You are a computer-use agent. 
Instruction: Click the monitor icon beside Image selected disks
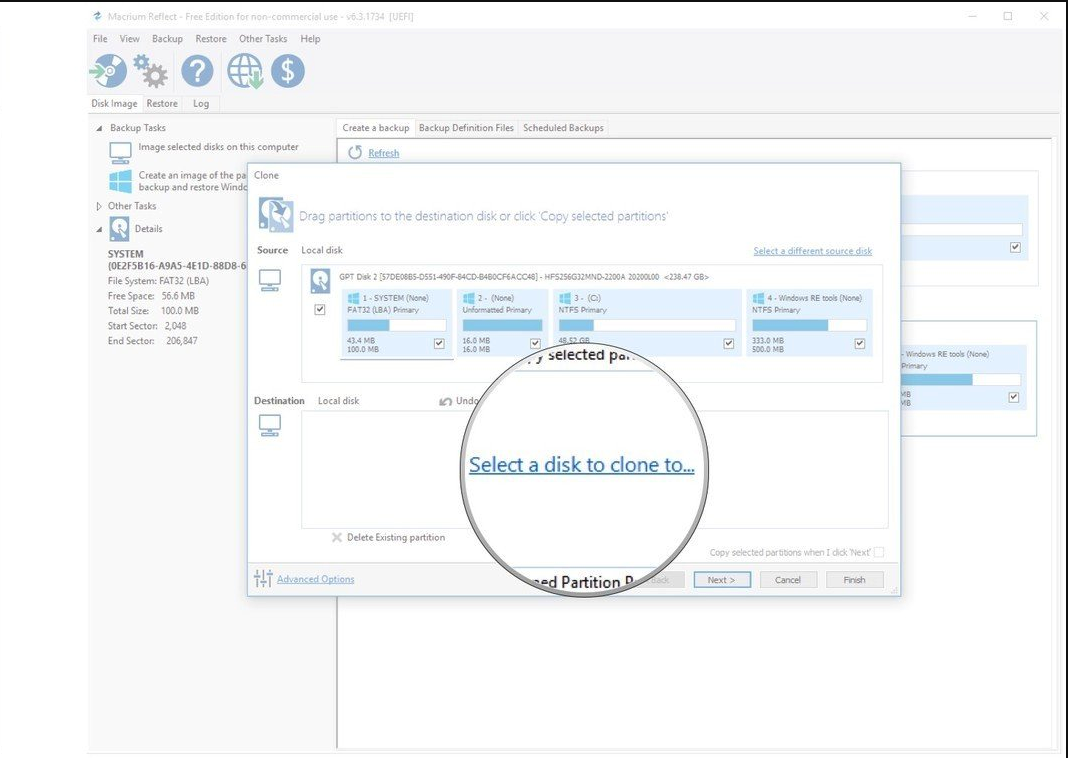click(x=121, y=153)
